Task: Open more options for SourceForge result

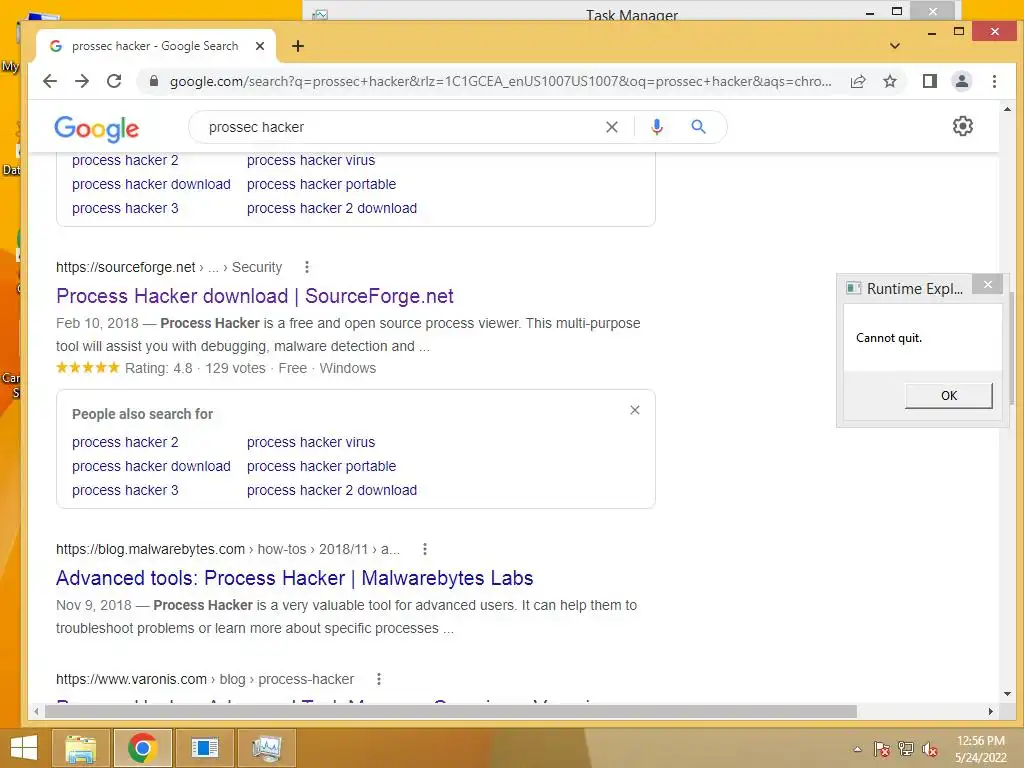Action: [307, 267]
